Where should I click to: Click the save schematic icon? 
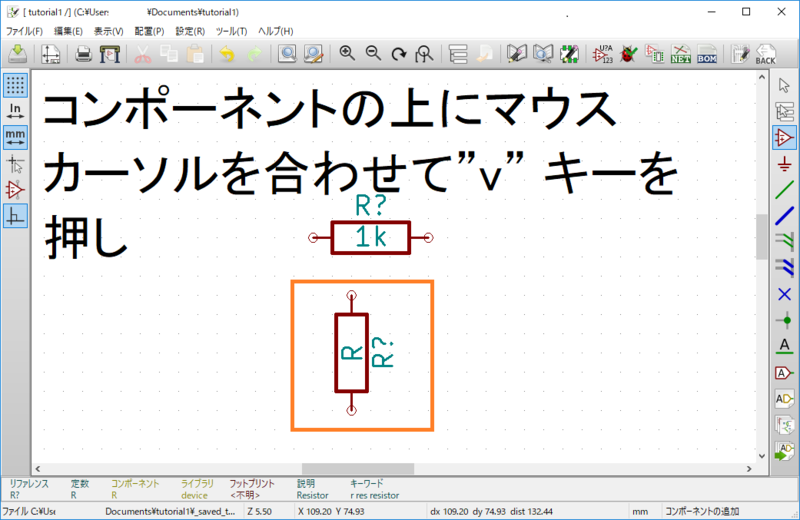[17, 54]
